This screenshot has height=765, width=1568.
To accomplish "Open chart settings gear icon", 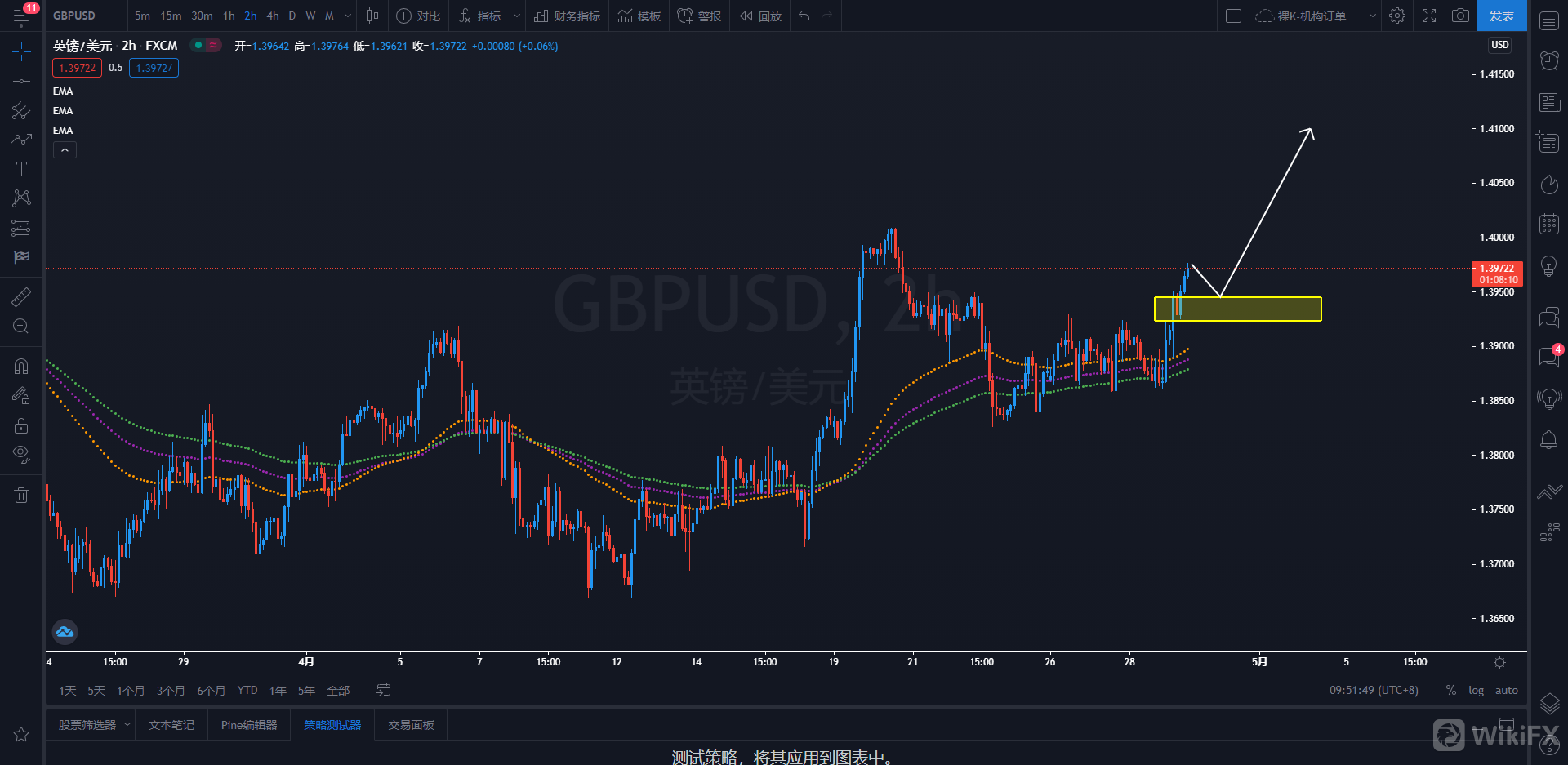I will point(1397,16).
